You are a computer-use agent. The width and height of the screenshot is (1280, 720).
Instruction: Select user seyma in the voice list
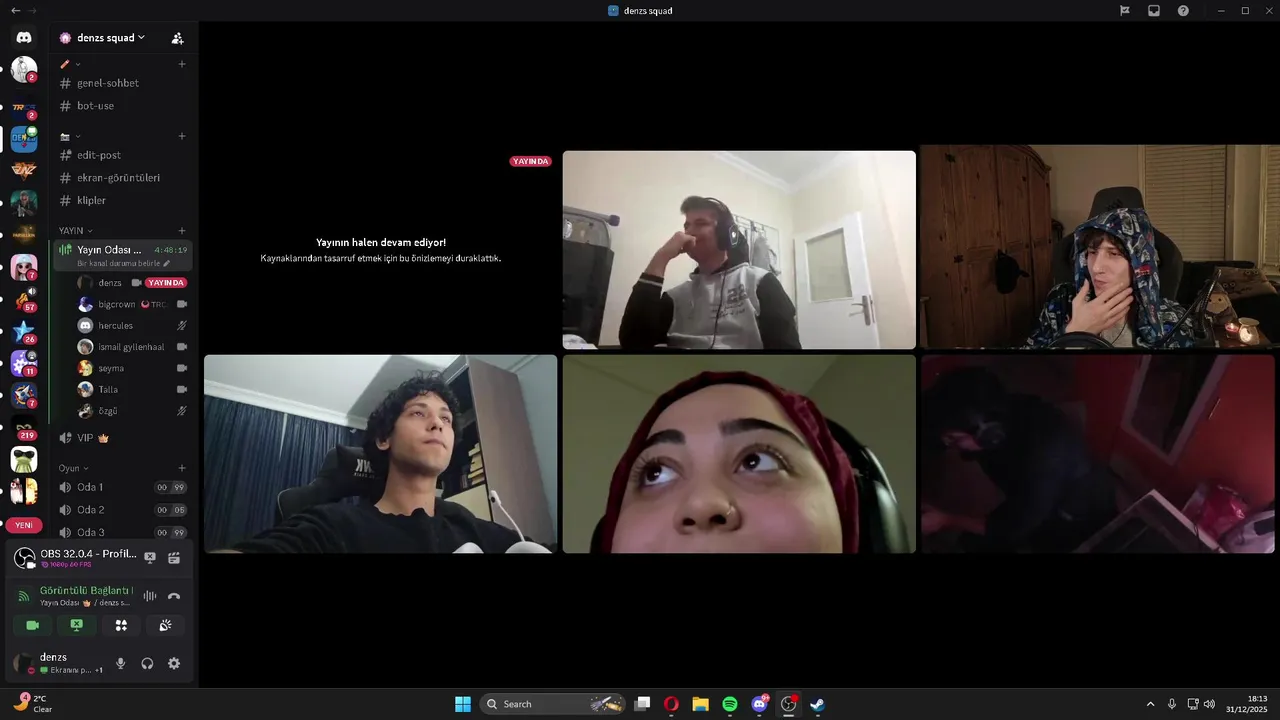coord(132,368)
